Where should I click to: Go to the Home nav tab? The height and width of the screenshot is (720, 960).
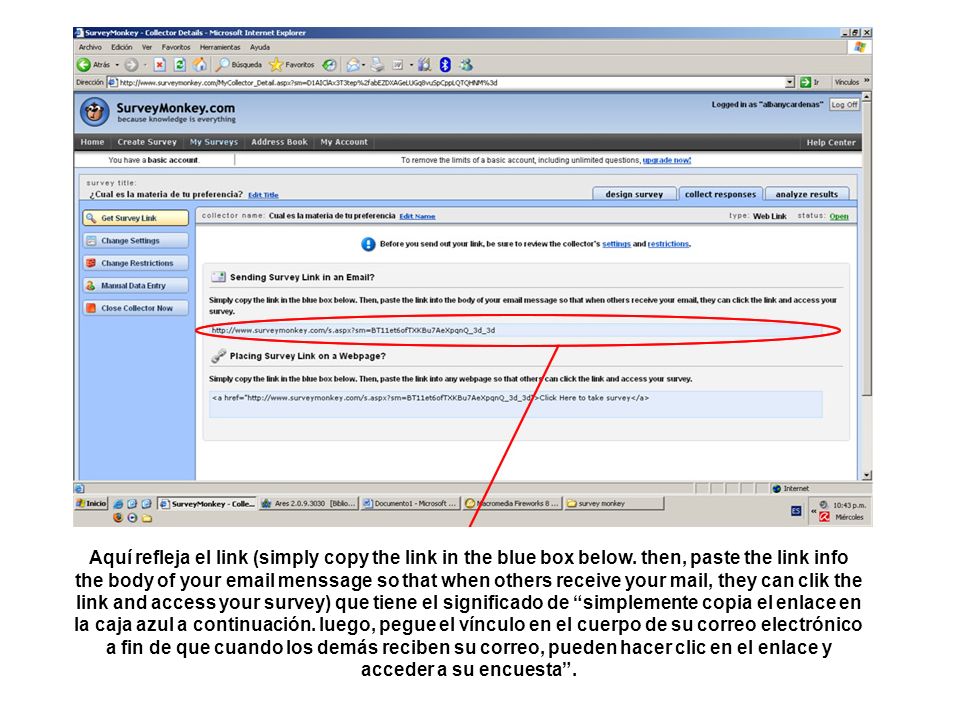92,142
